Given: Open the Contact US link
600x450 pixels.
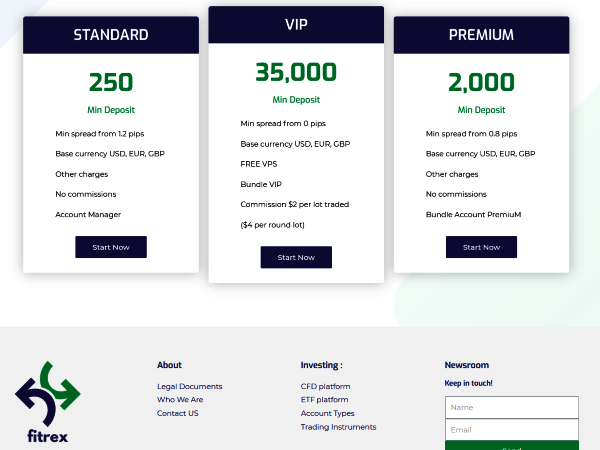Looking at the screenshot, I should coord(178,413).
